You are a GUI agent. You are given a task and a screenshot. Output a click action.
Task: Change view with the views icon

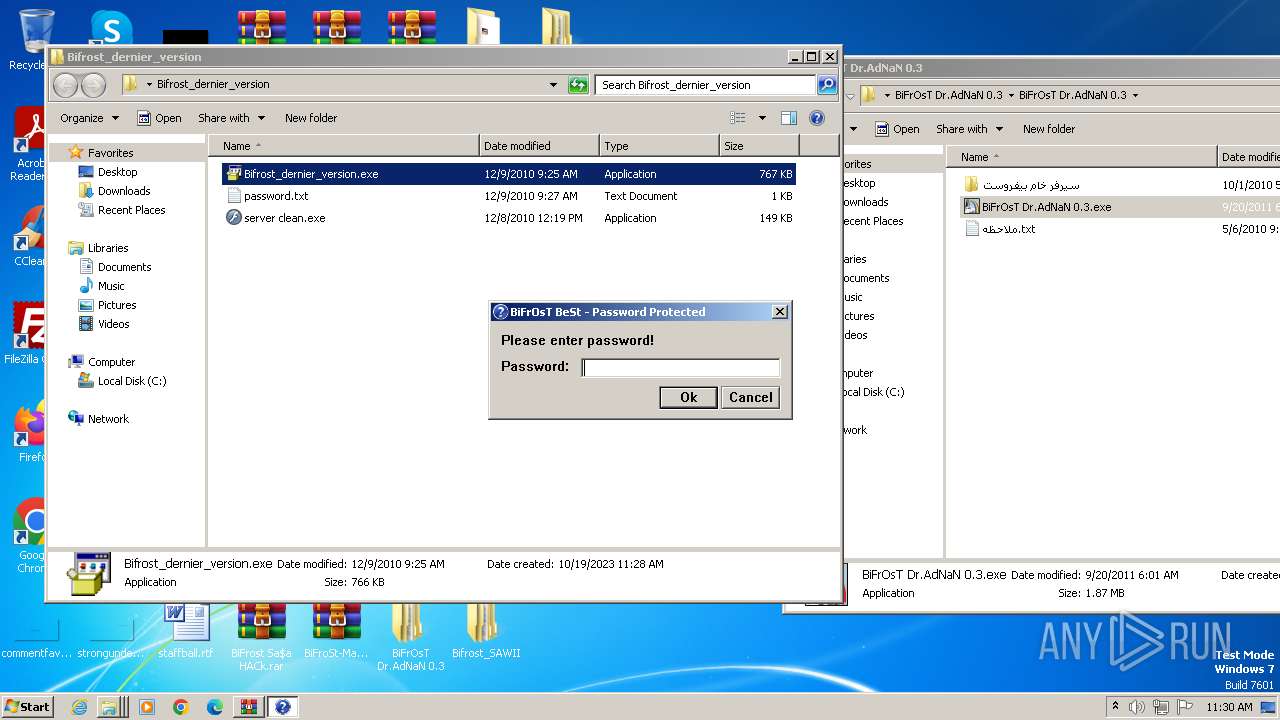[738, 118]
